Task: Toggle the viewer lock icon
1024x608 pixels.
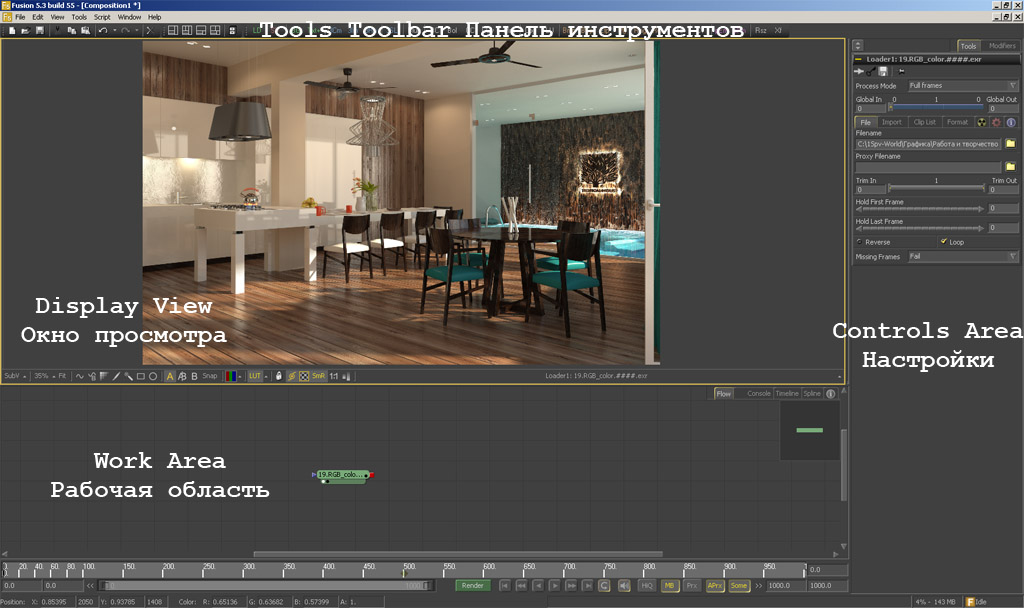Action: 279,376
